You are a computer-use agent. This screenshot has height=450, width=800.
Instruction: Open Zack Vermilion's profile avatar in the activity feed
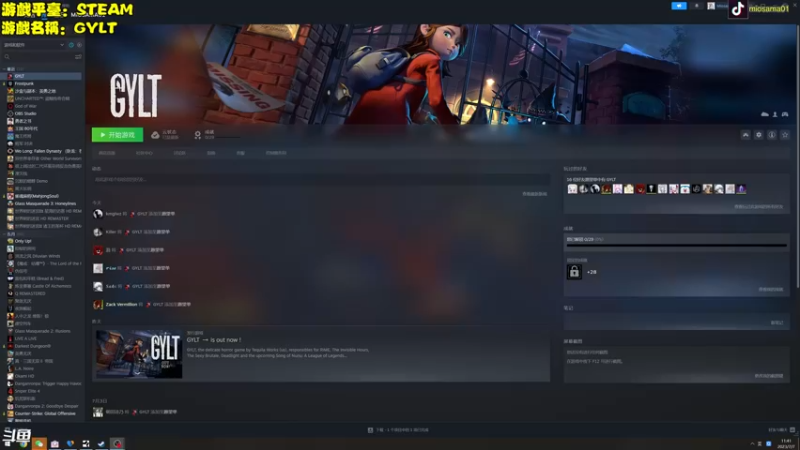(x=98, y=305)
